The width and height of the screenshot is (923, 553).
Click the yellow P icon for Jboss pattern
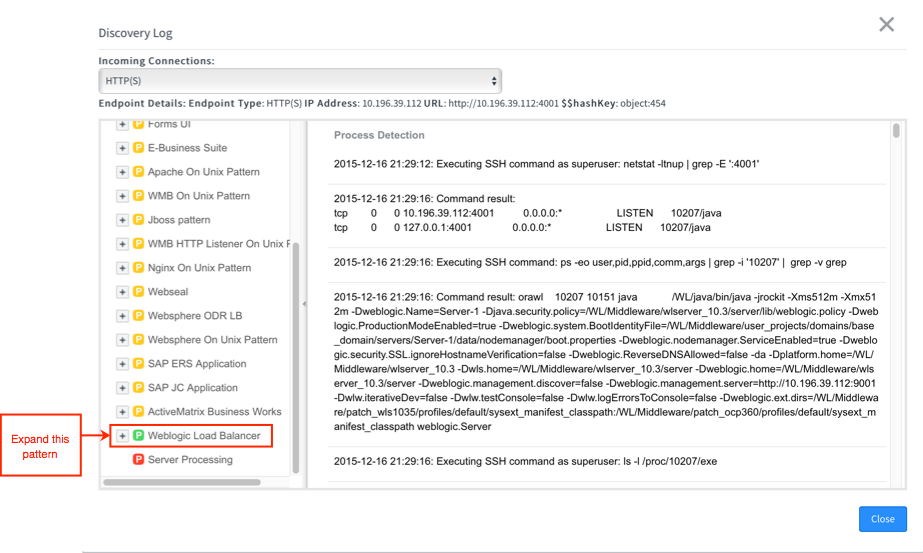138,220
